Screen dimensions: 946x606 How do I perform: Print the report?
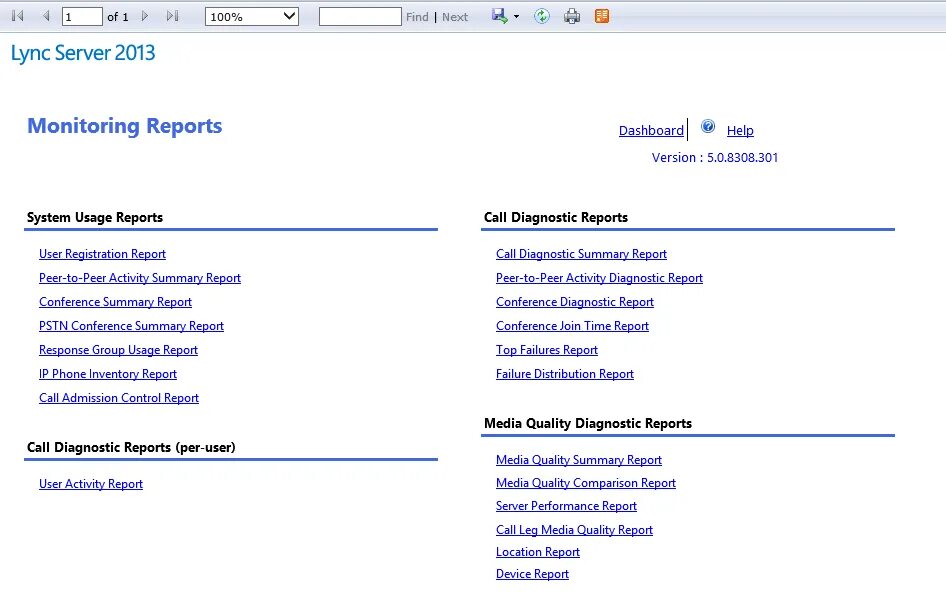[x=572, y=16]
